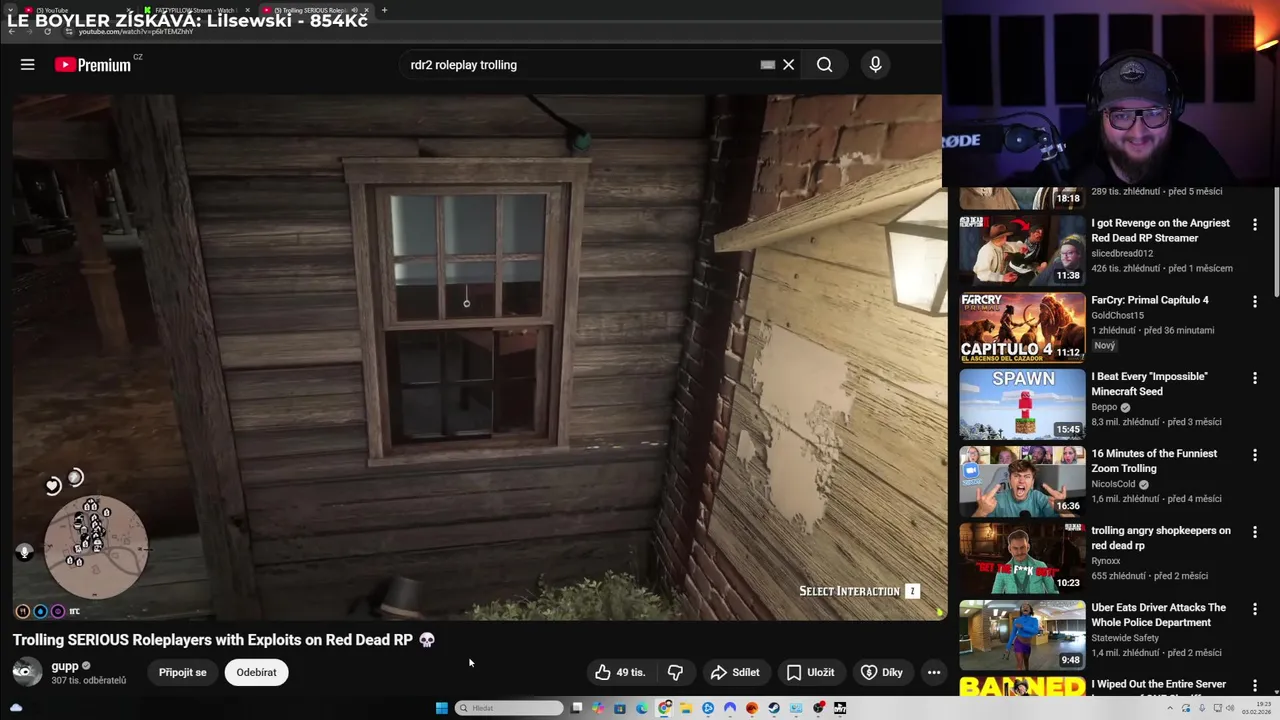Open the YouTube guide hamburger menu
1280x720 pixels.
coord(27,65)
